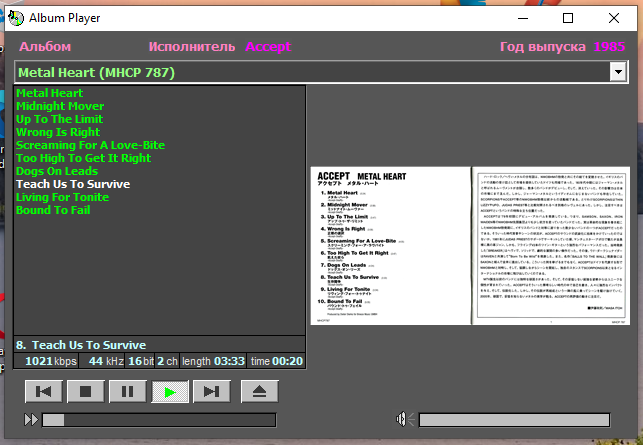Click the album booklet cover image

coord(470,246)
